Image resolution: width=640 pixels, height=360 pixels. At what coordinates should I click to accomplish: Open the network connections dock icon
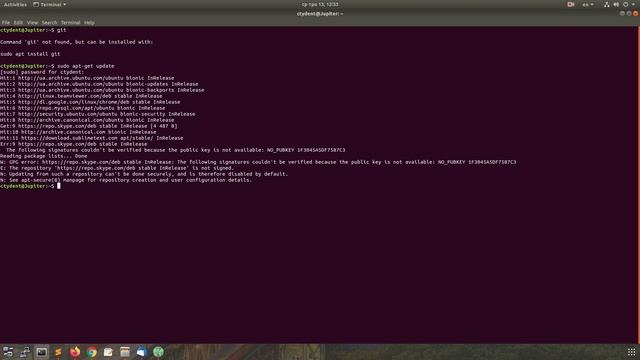[25, 352]
